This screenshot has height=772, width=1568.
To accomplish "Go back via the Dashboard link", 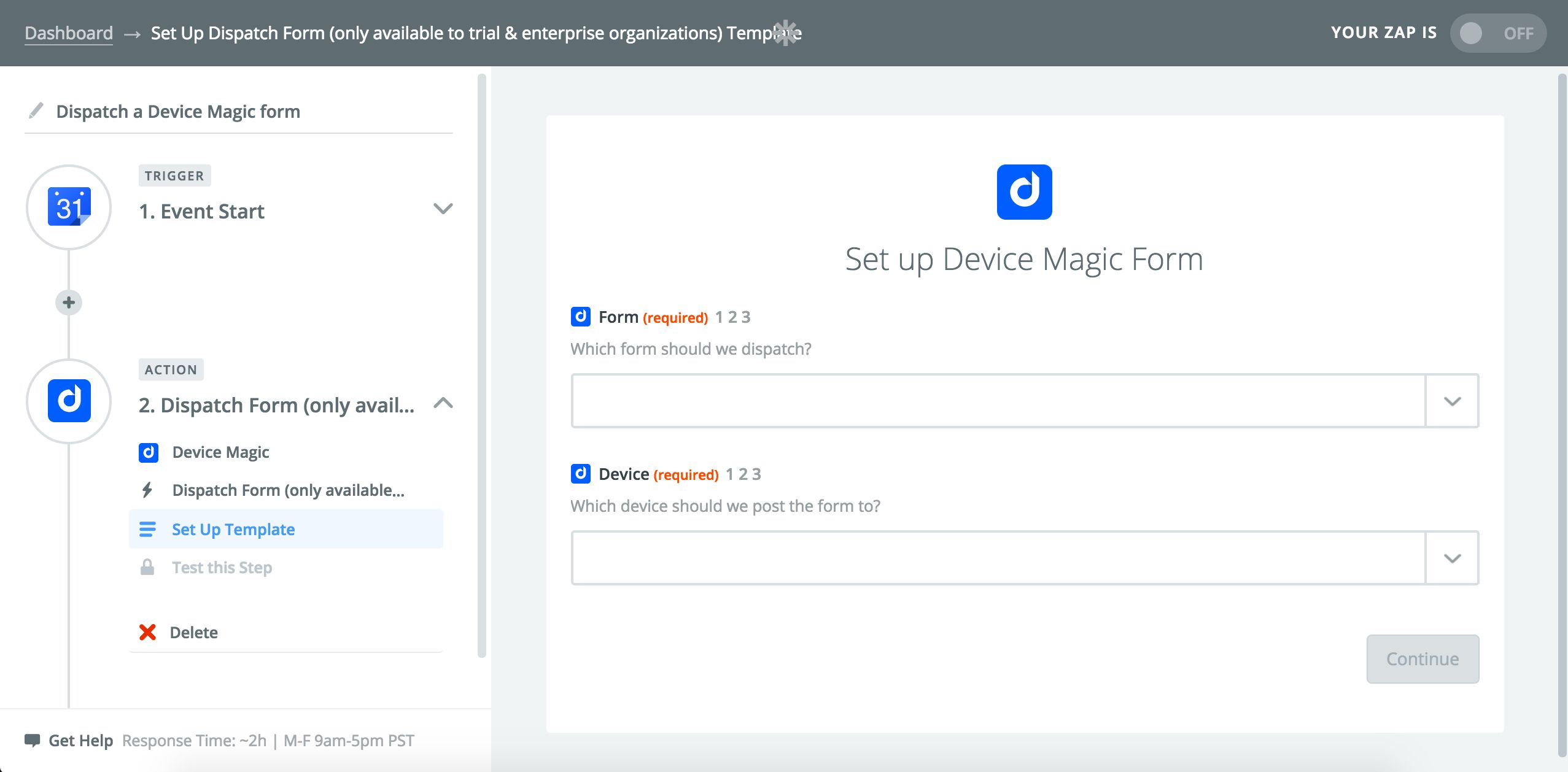I will [x=69, y=33].
